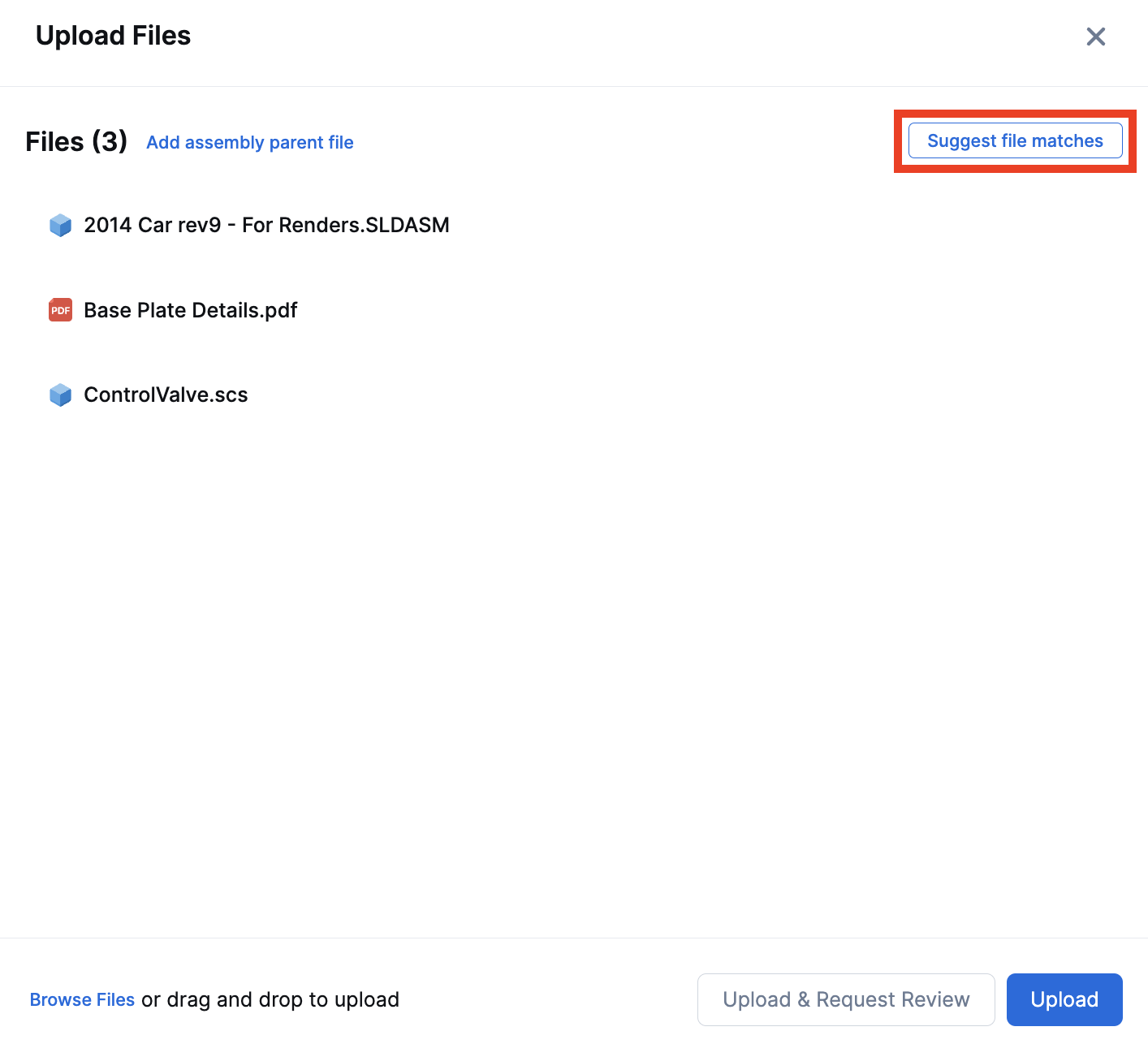Click the Upload Files dialog title
Screen dimensions: 1148x1044
(114, 36)
